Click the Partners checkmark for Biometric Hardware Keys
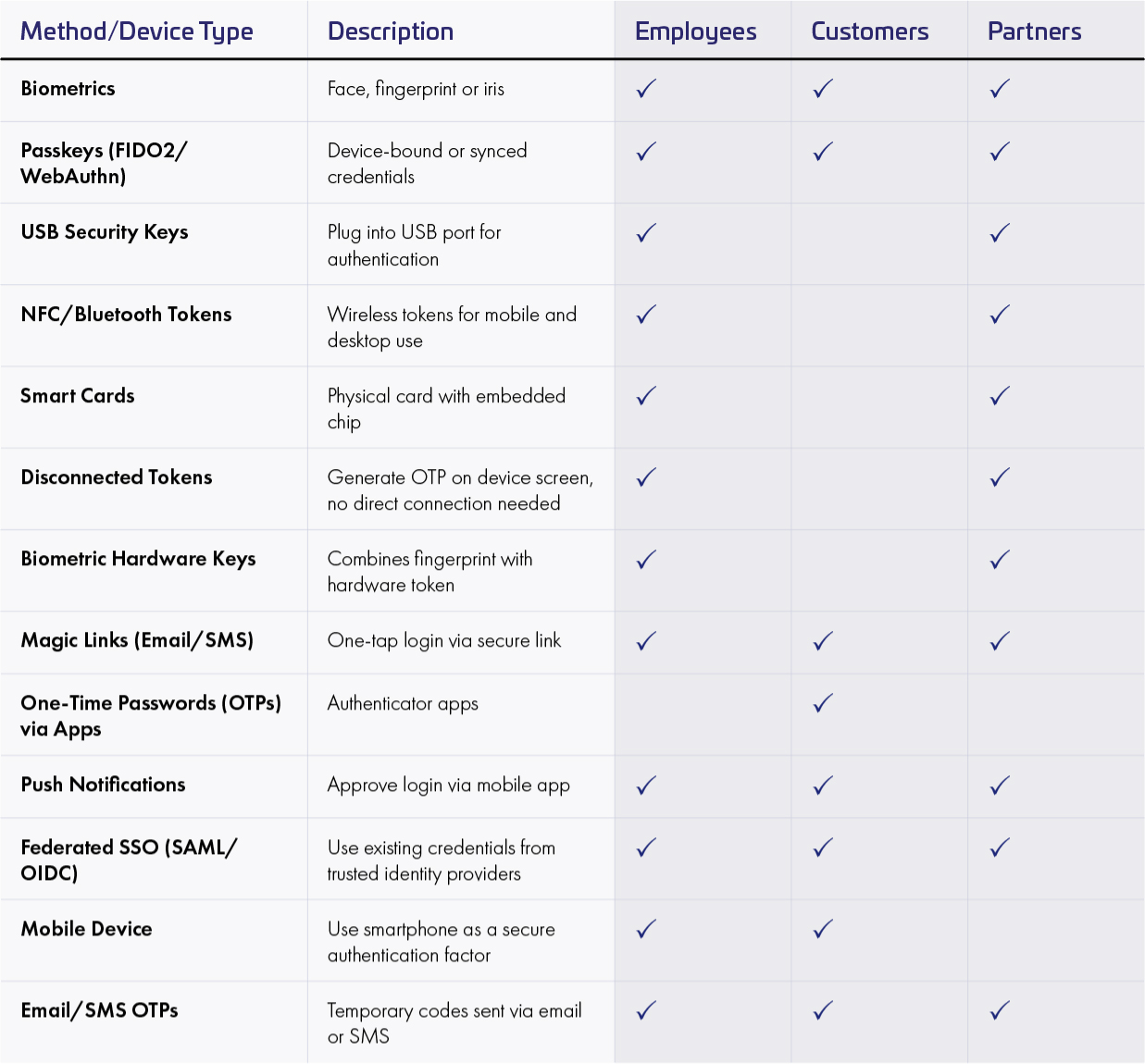The image size is (1145, 1064). click(x=1000, y=559)
